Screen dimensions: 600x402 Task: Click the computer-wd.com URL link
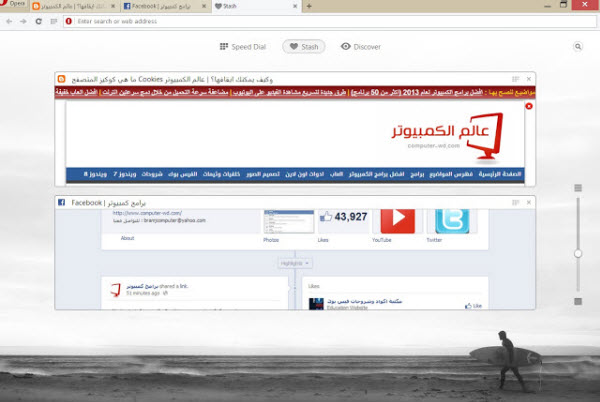(x=147, y=213)
